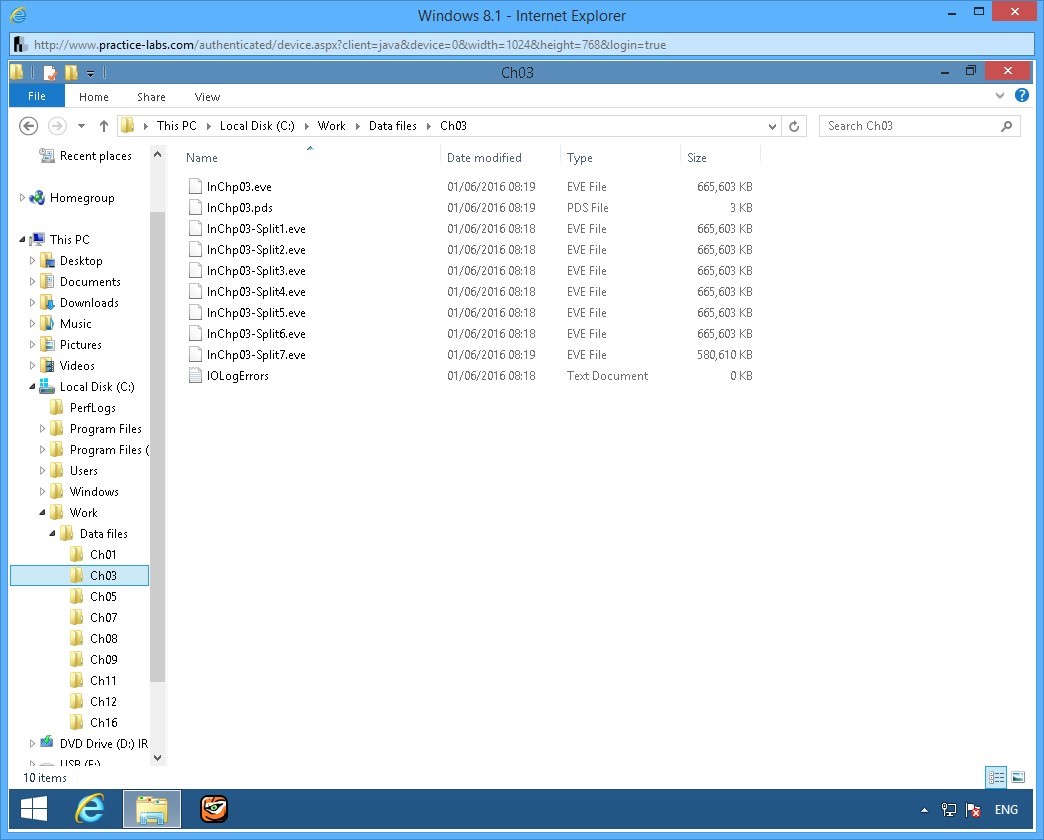Open the InChp03.pds file icon
Image resolution: width=1044 pixels, height=840 pixels.
[x=196, y=208]
